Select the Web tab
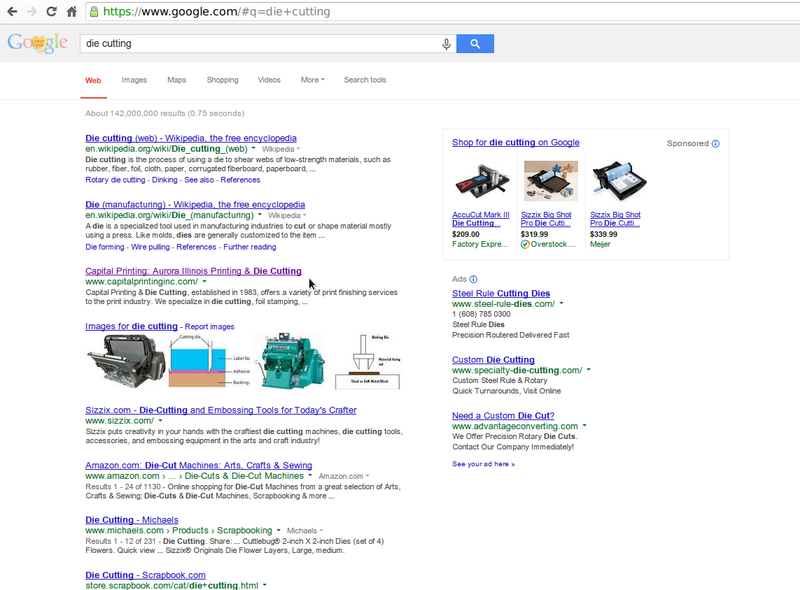Screen dimensions: 800x590 click(x=93, y=81)
